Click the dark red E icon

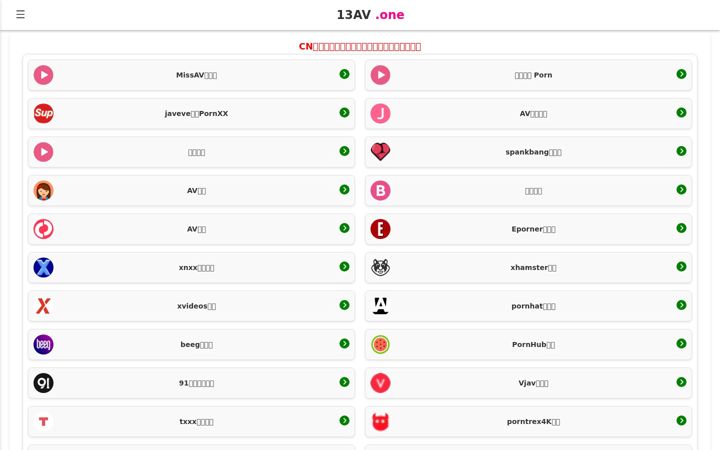point(380,229)
